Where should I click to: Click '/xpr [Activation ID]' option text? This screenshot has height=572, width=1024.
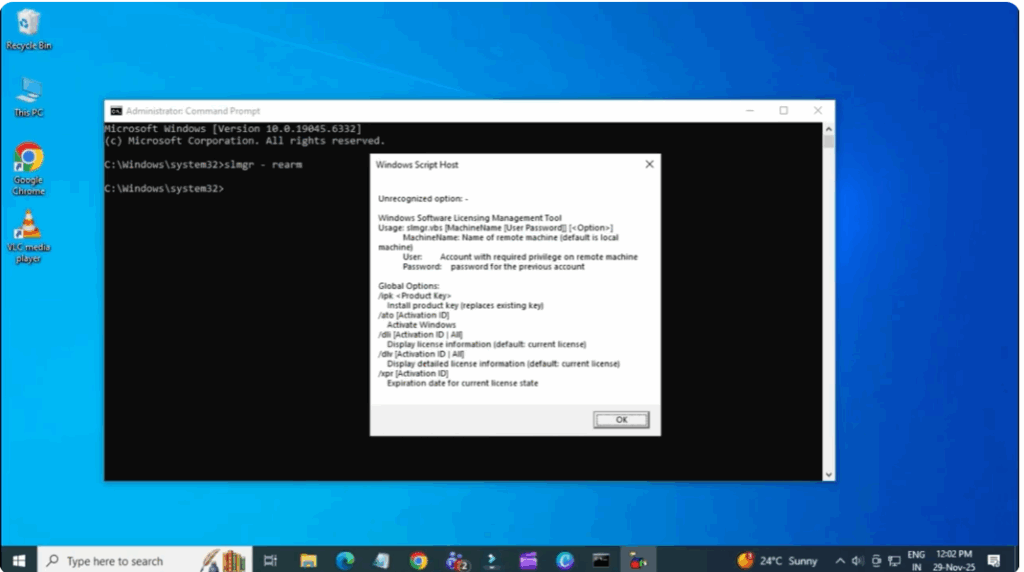click(413, 373)
